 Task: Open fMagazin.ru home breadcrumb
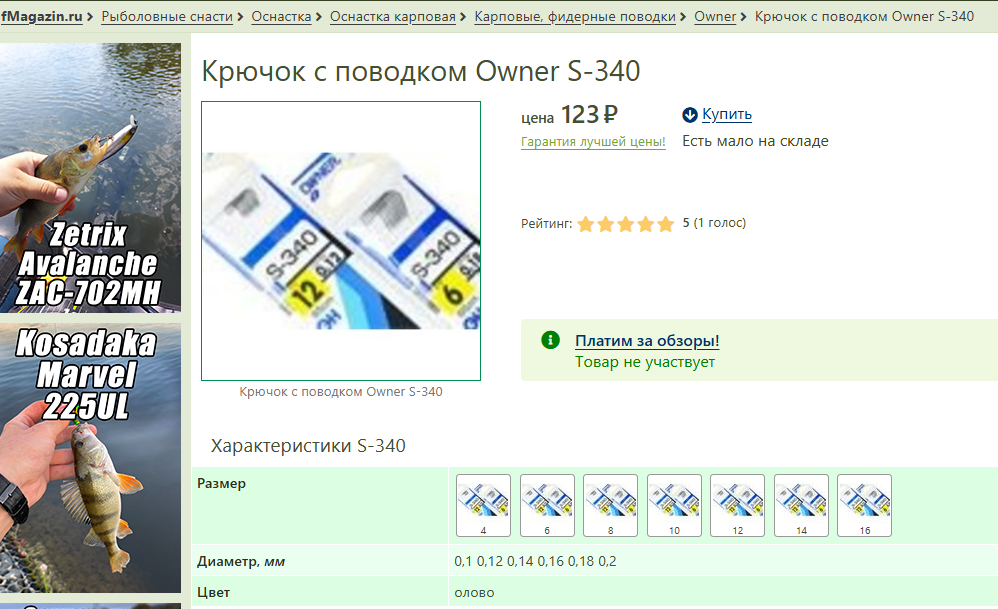(x=41, y=17)
